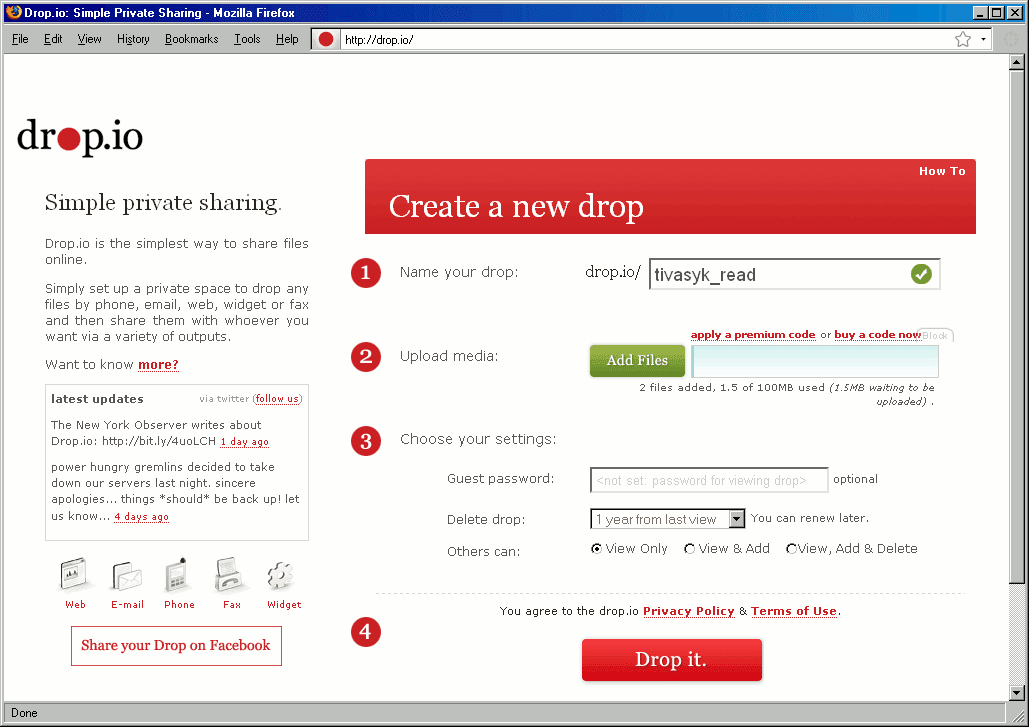Open the 'more?' link
The height and width of the screenshot is (727, 1029).
tap(158, 365)
